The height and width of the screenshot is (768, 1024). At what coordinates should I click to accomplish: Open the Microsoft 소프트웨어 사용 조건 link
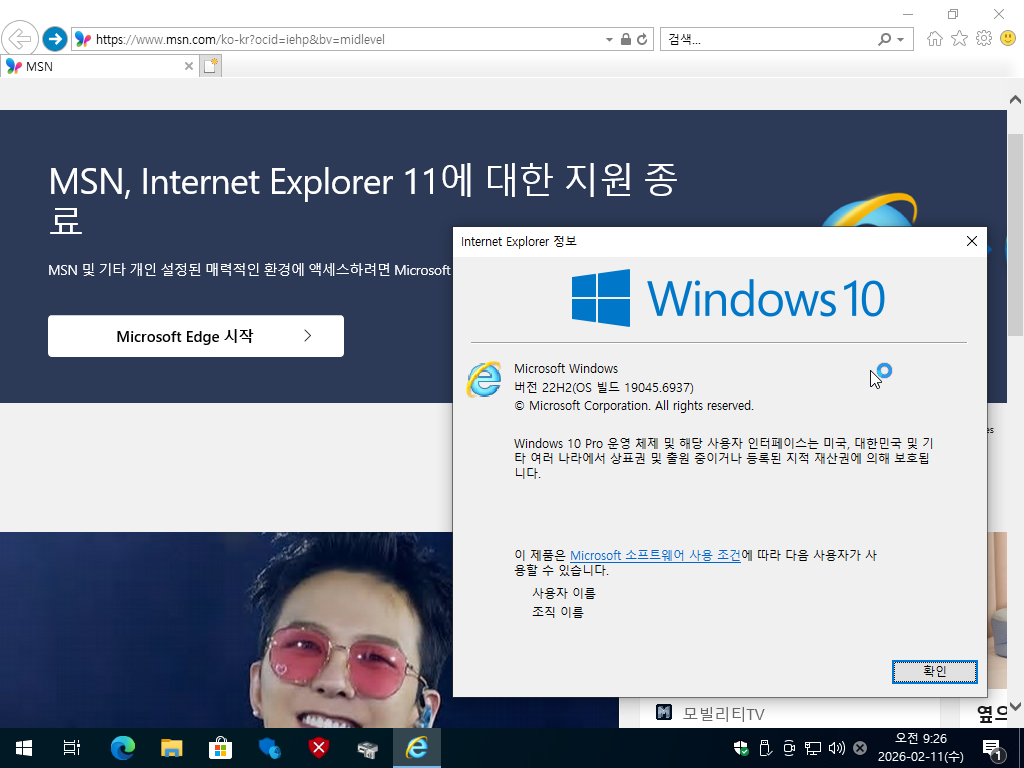(x=655, y=555)
